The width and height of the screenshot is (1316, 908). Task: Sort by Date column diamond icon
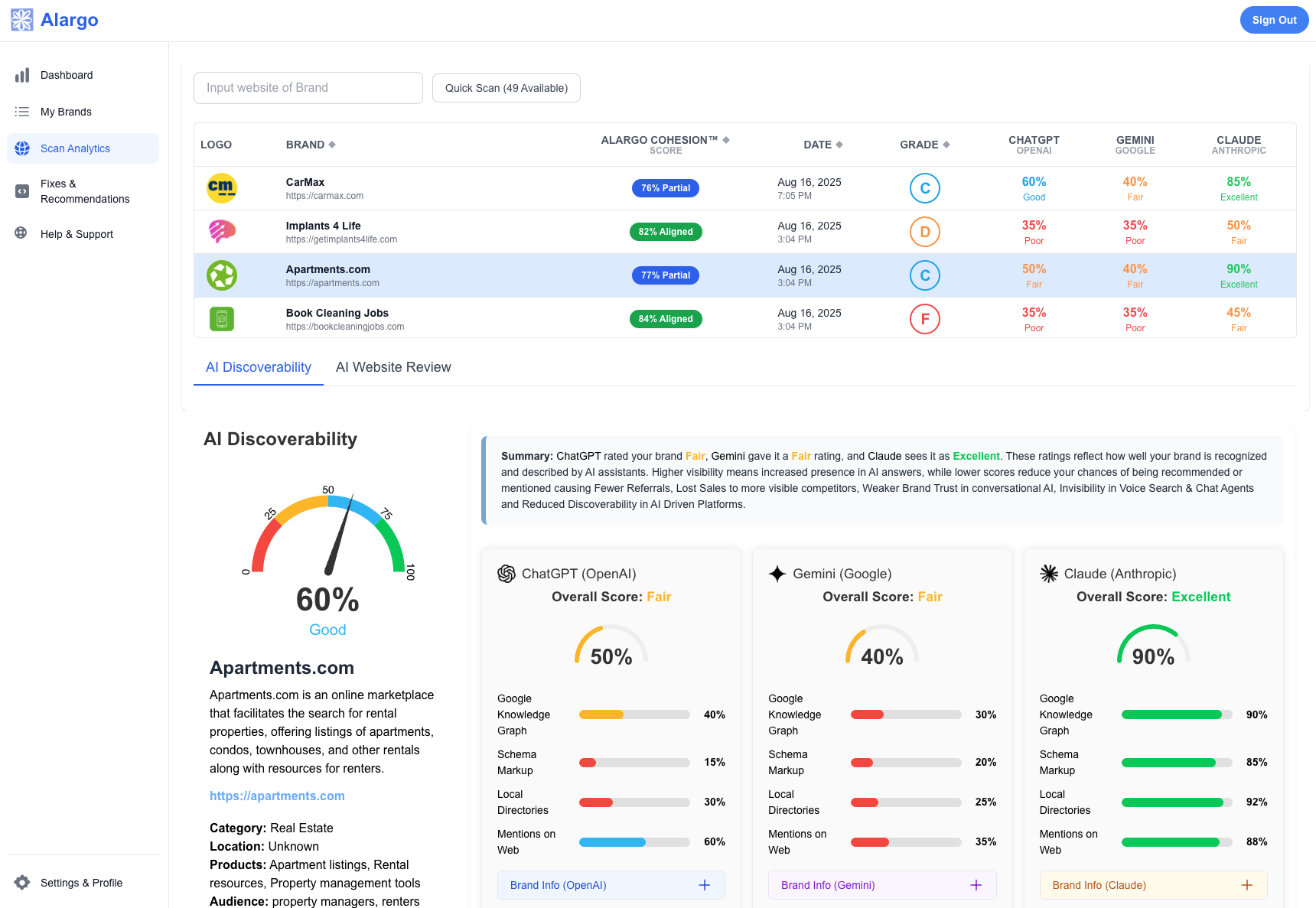point(839,145)
